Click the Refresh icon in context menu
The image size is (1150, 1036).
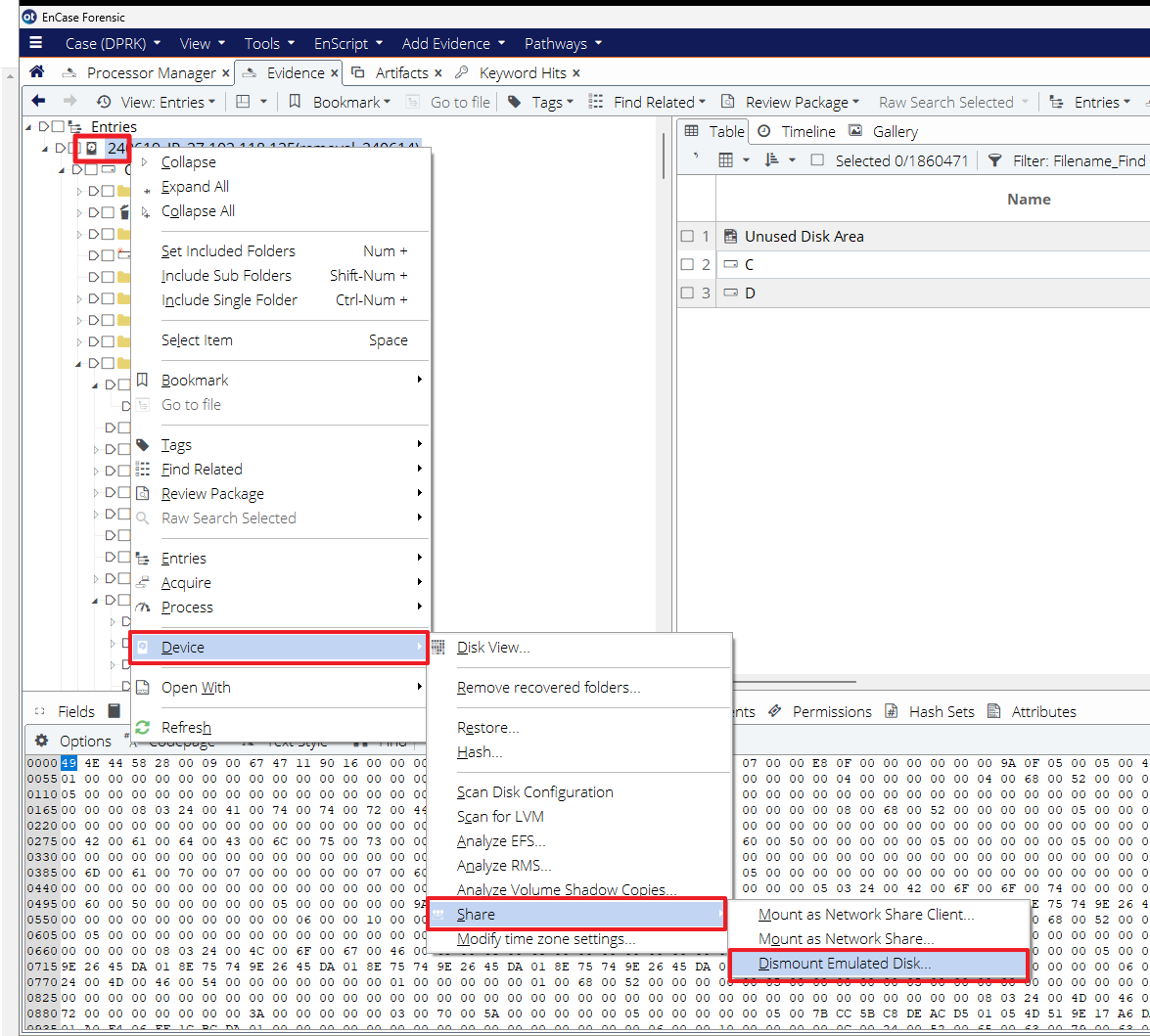[142, 727]
